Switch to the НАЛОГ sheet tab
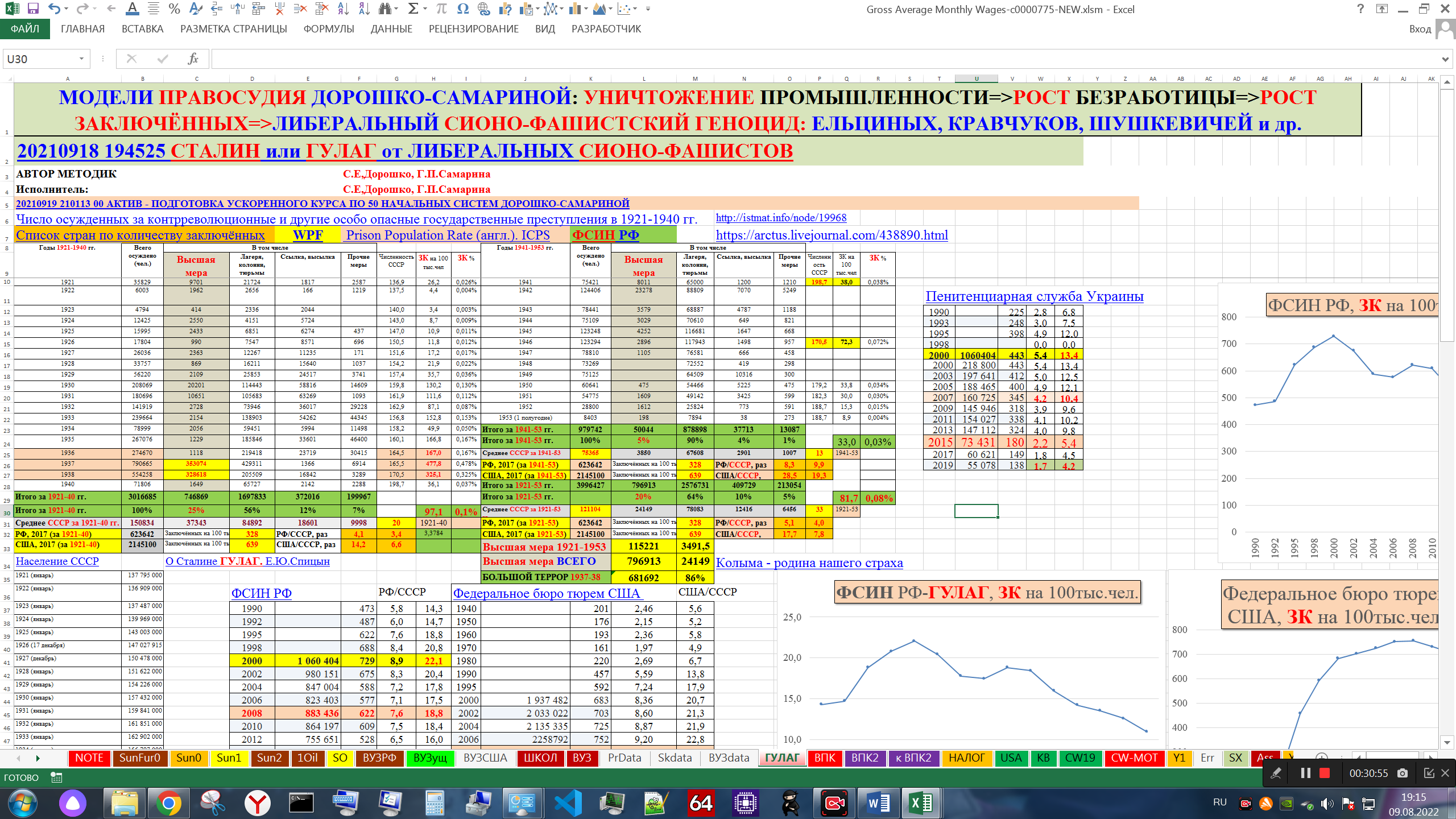1456x819 pixels. (x=966, y=758)
